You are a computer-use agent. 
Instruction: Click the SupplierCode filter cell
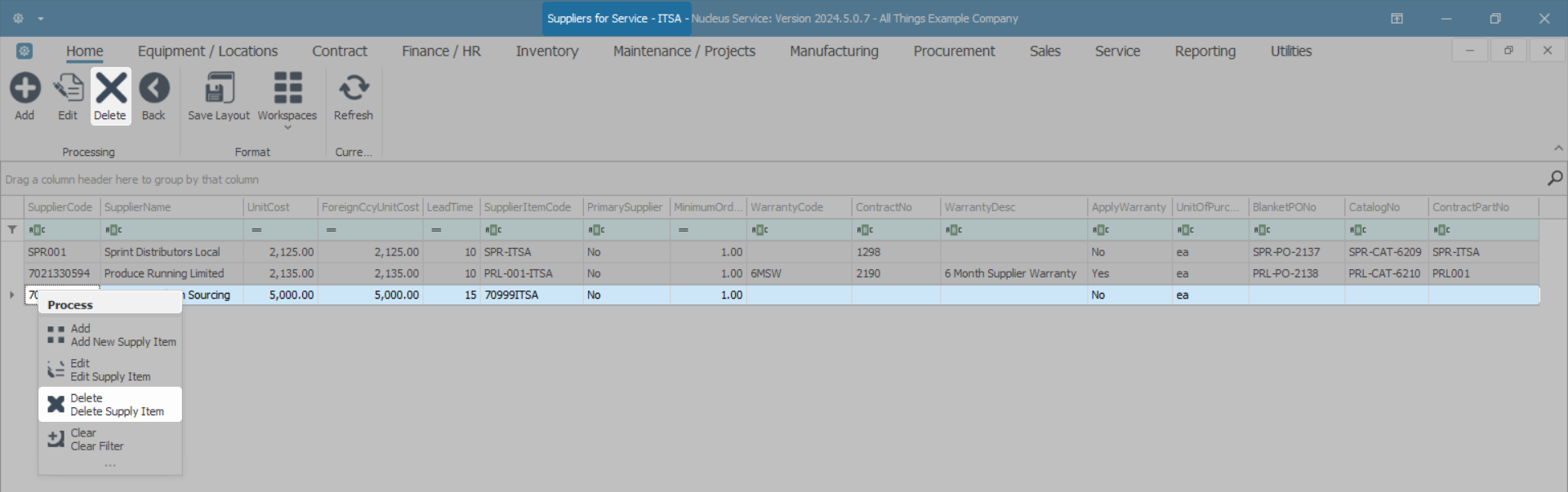click(62, 230)
